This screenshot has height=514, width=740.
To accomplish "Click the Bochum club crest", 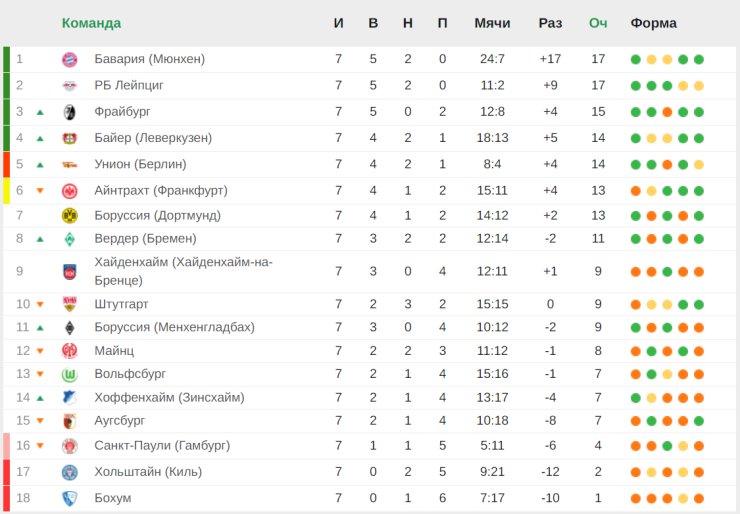I will click(69, 498).
